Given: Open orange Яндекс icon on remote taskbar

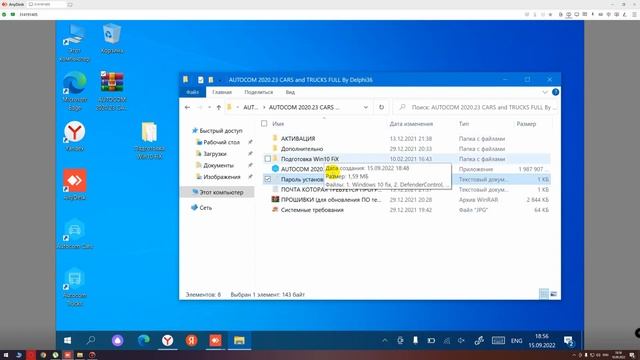Looking at the screenshot, I should point(191,340).
